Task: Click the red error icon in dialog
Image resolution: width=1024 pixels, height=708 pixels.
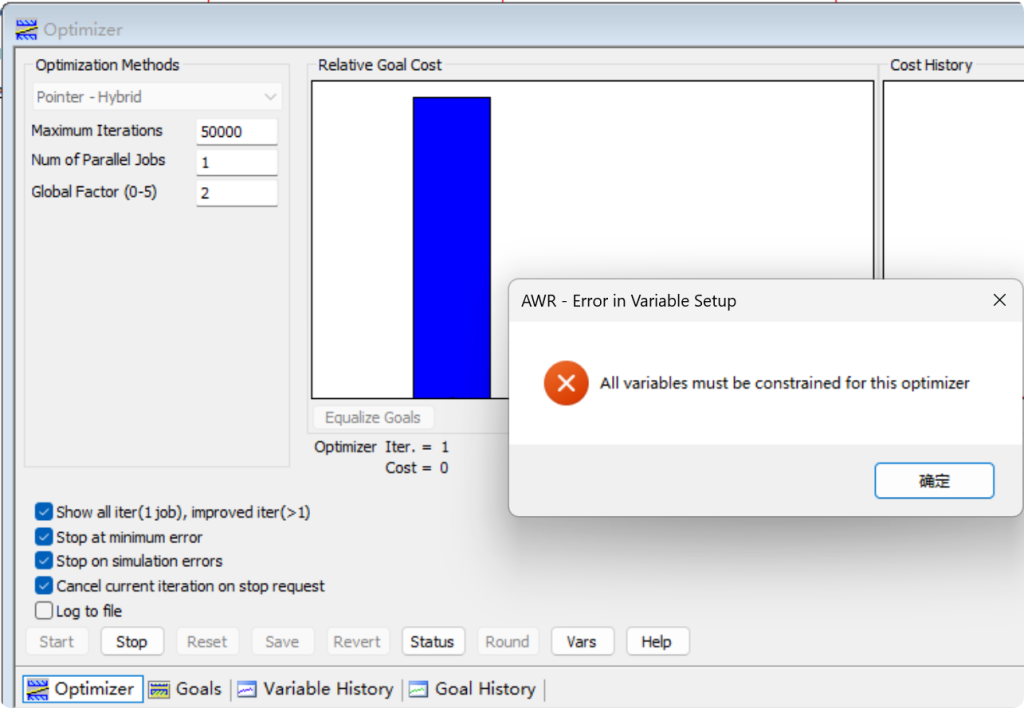Action: tap(565, 383)
